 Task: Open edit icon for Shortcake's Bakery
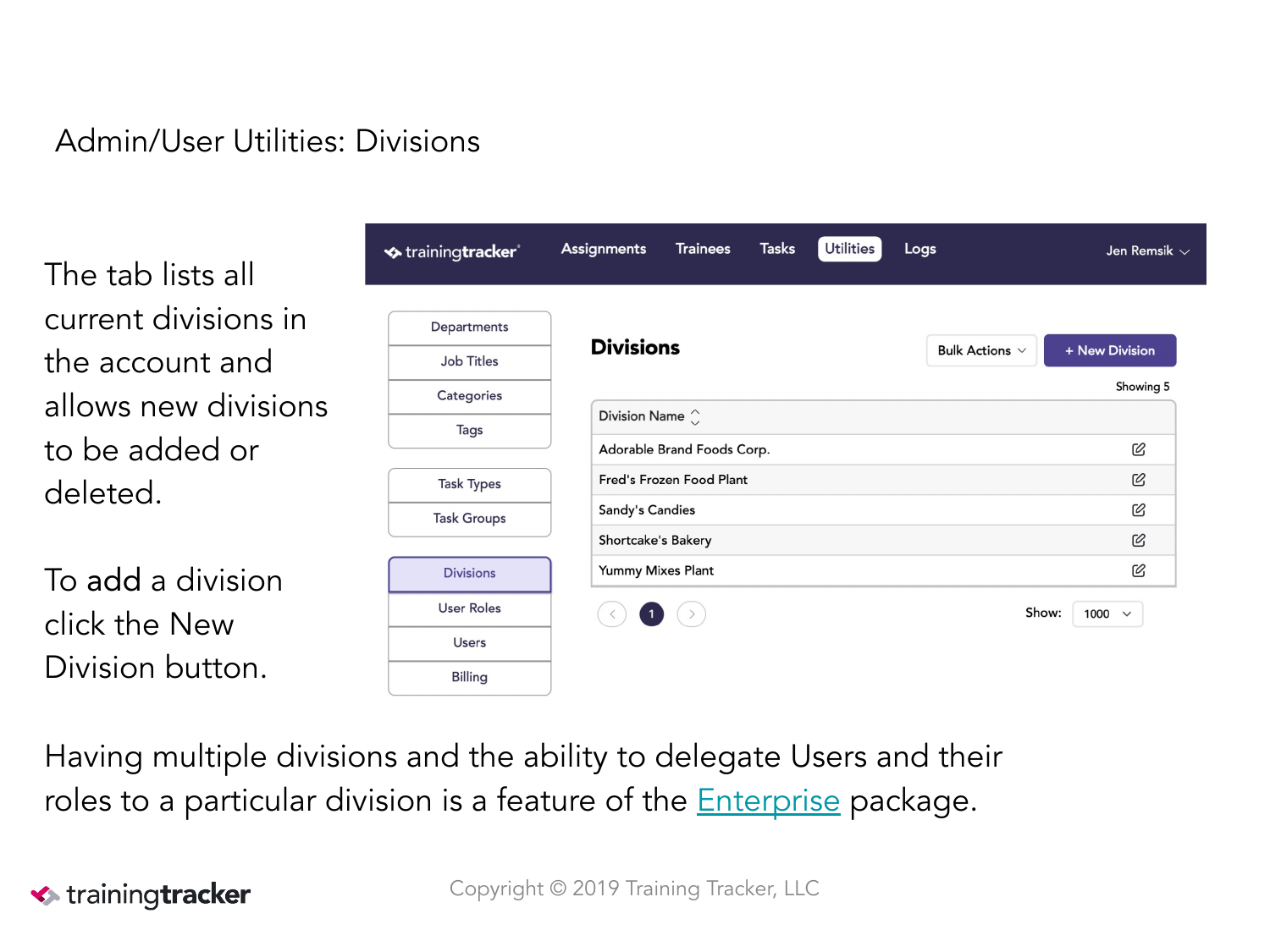tap(1139, 540)
